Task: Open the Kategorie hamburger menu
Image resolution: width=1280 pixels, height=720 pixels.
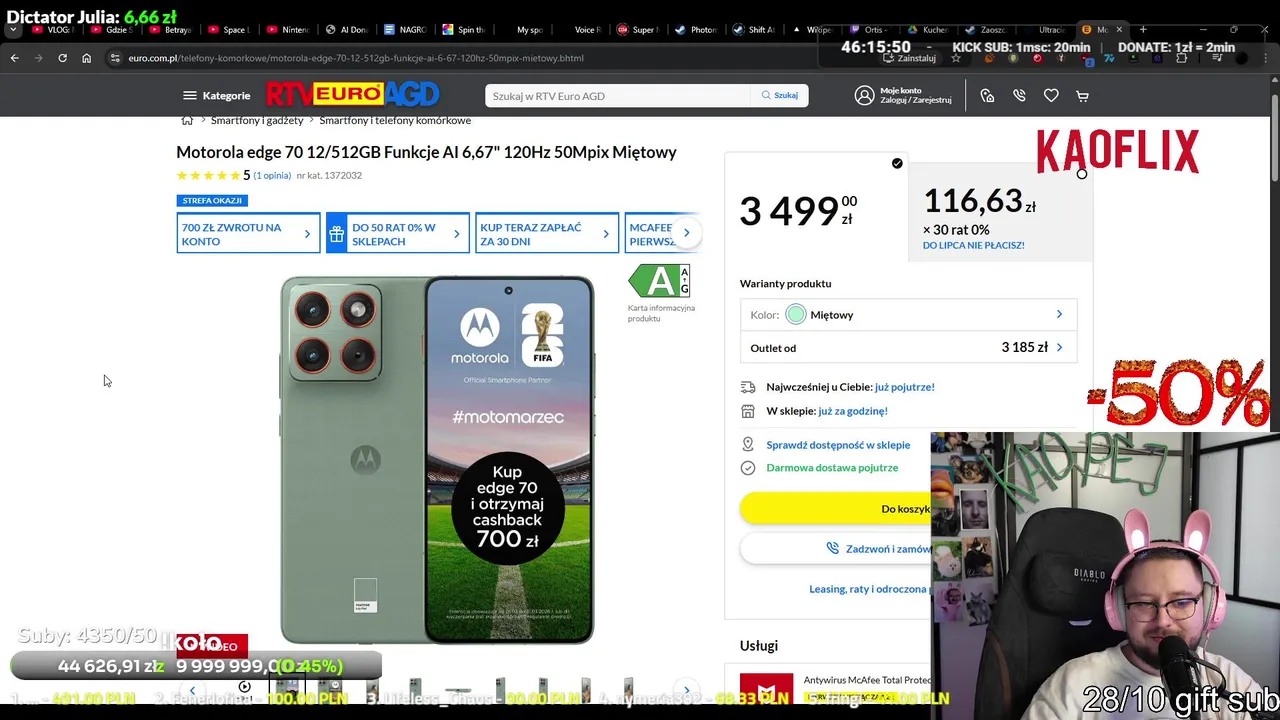Action: click(216, 96)
